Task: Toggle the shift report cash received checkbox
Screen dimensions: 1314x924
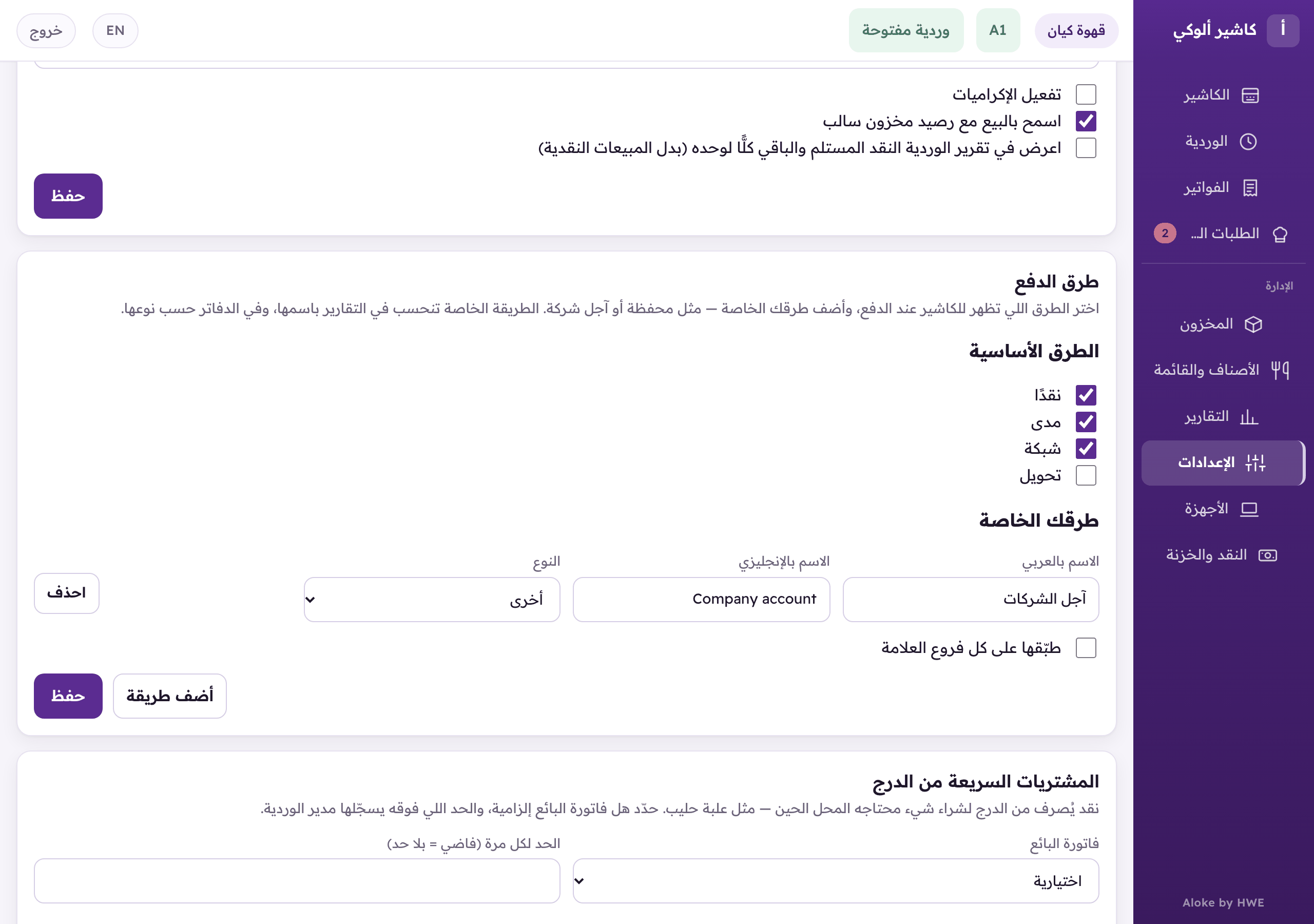Action: (x=1086, y=148)
